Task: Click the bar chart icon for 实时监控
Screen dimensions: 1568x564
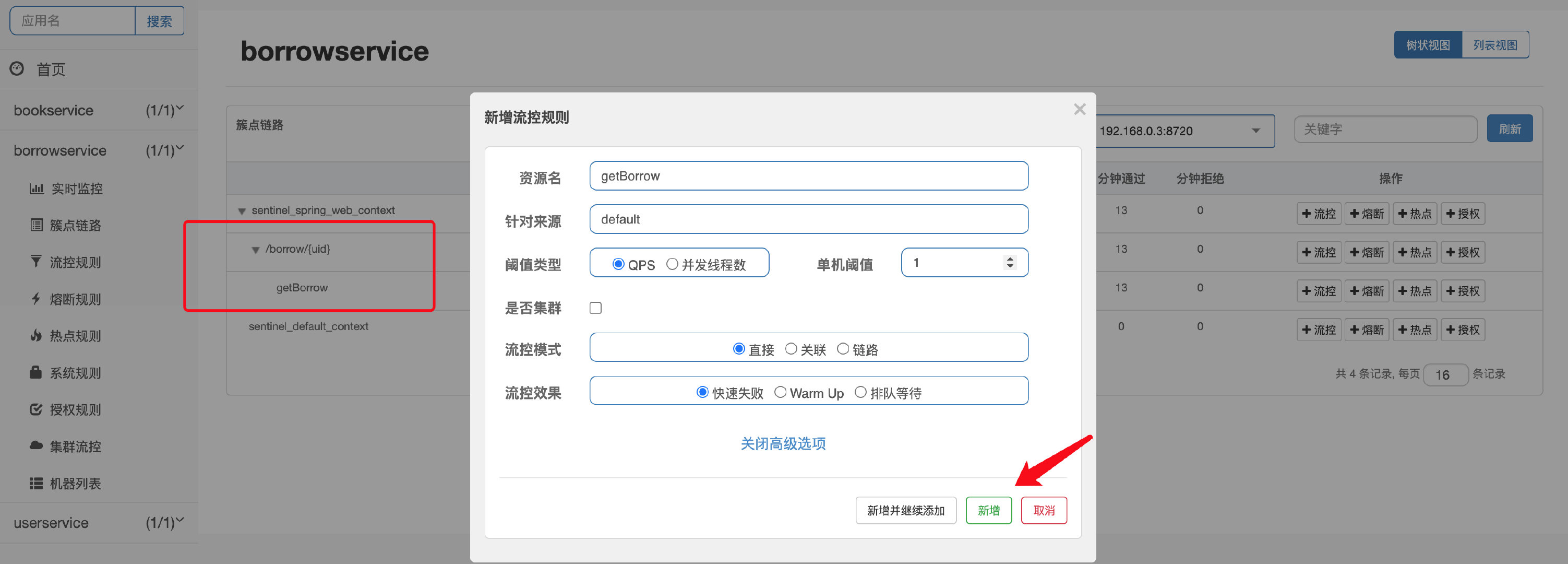Action: coord(37,188)
